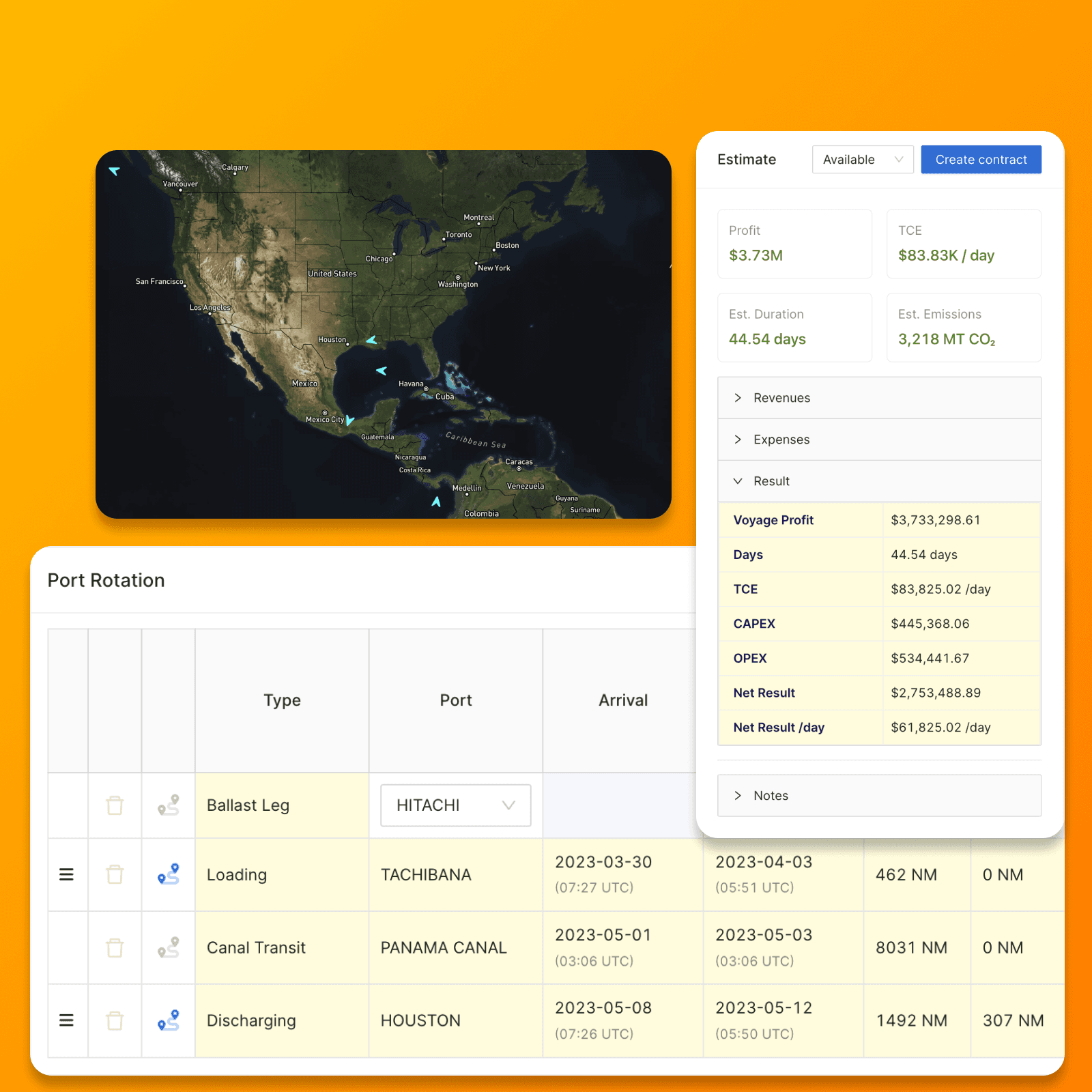Click the Type column header
1092x1092 pixels.
282,700
